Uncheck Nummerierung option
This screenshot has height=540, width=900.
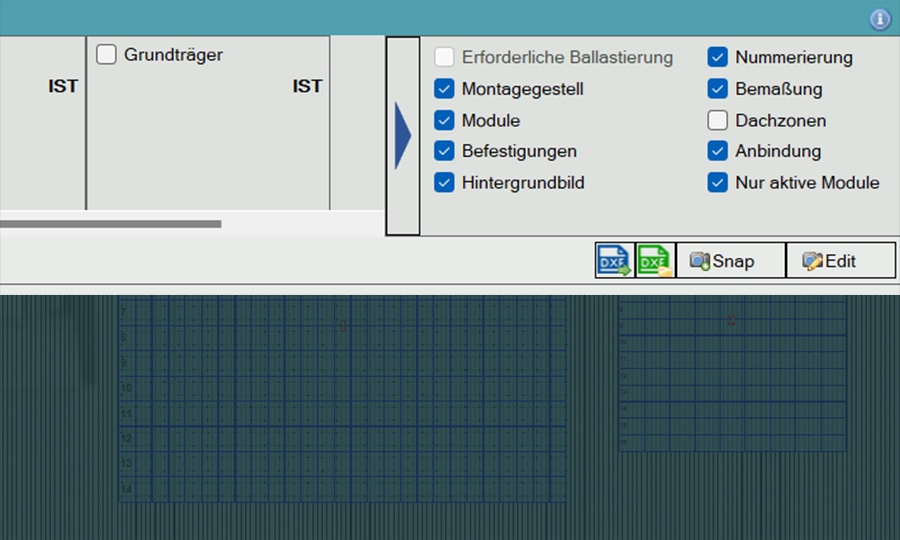click(717, 57)
